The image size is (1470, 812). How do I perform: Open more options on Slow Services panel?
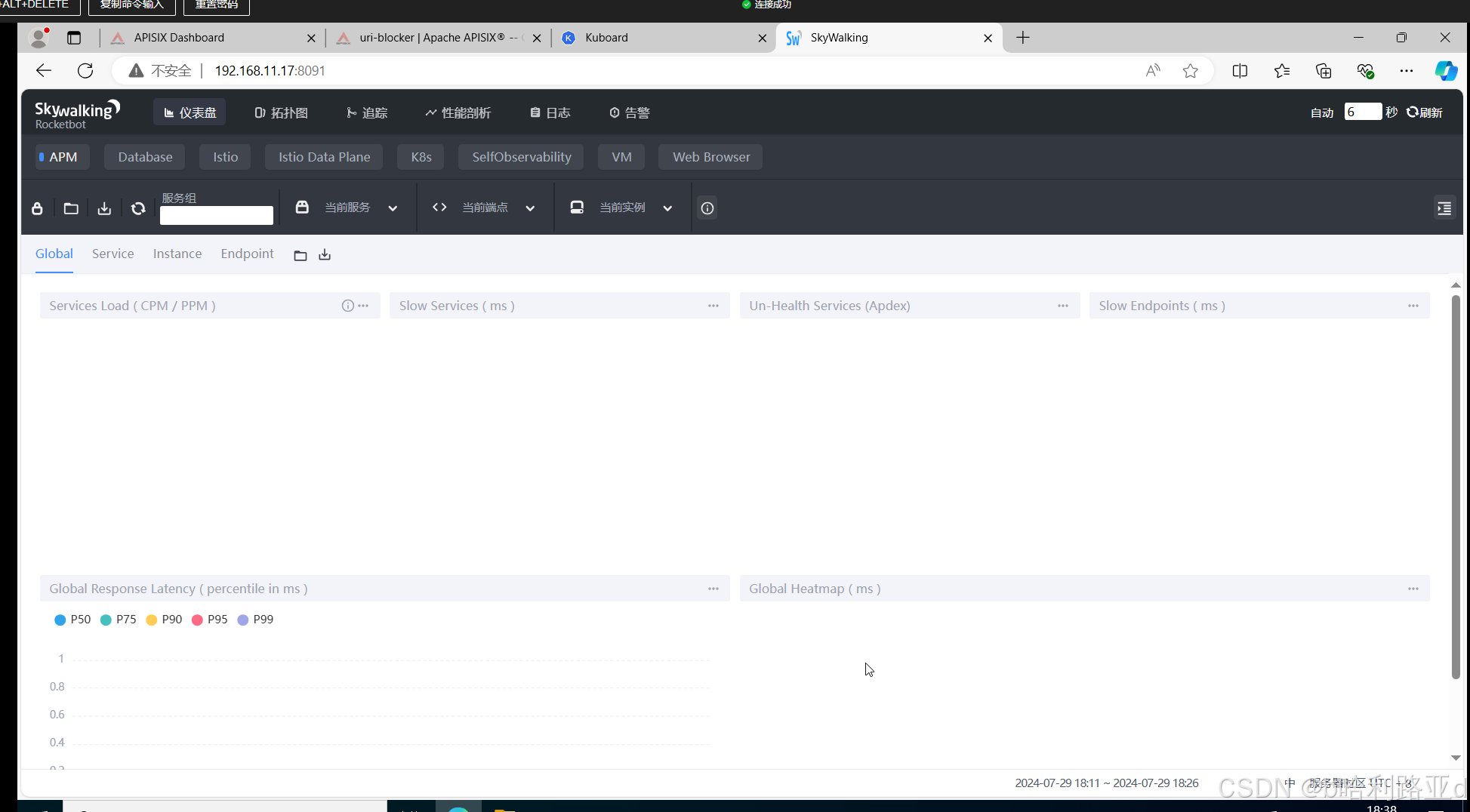713,306
